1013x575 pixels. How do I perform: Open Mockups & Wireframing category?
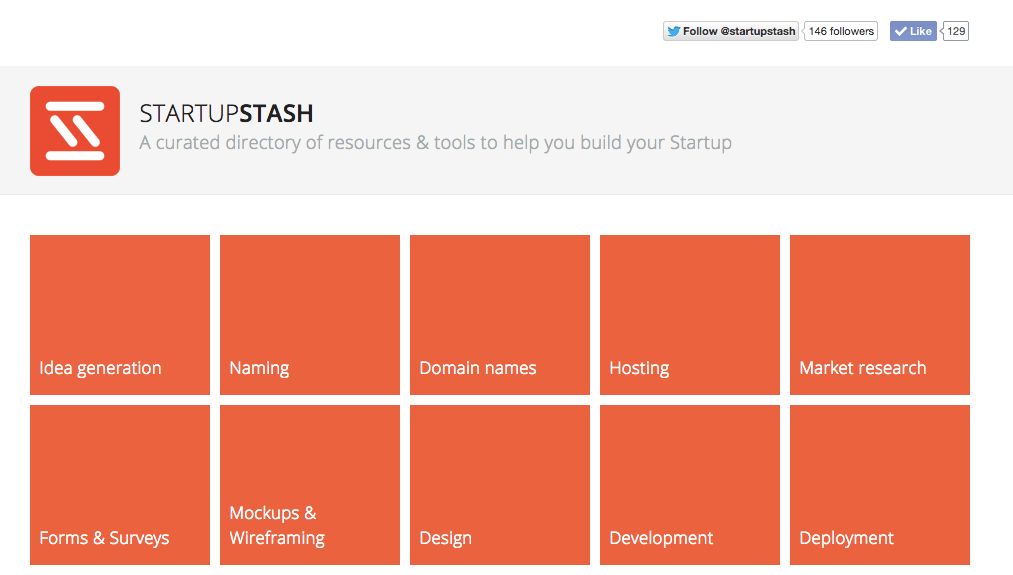coord(310,485)
